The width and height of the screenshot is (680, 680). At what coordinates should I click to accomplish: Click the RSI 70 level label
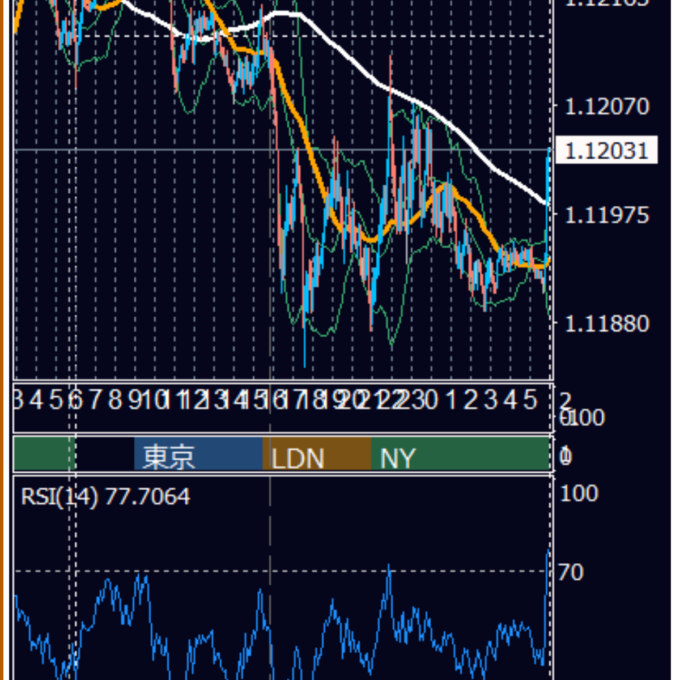(x=571, y=572)
